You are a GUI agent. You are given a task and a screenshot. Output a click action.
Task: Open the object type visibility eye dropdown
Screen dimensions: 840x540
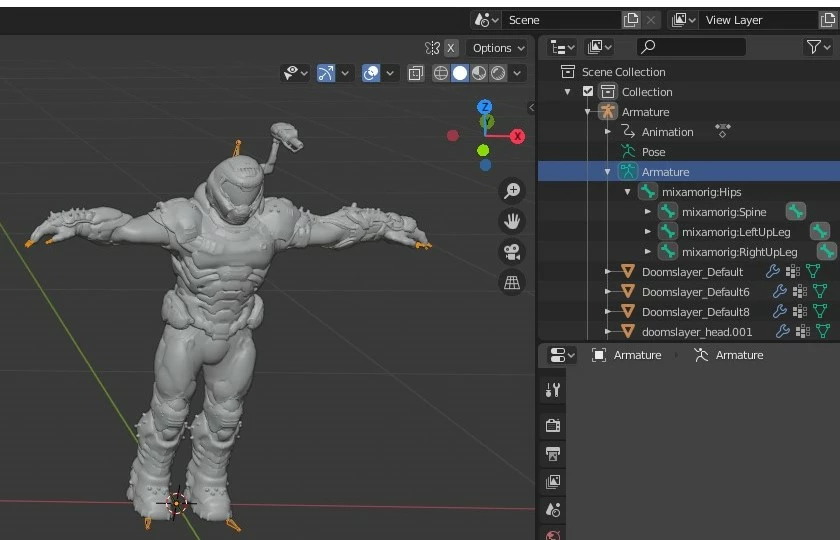(x=295, y=73)
